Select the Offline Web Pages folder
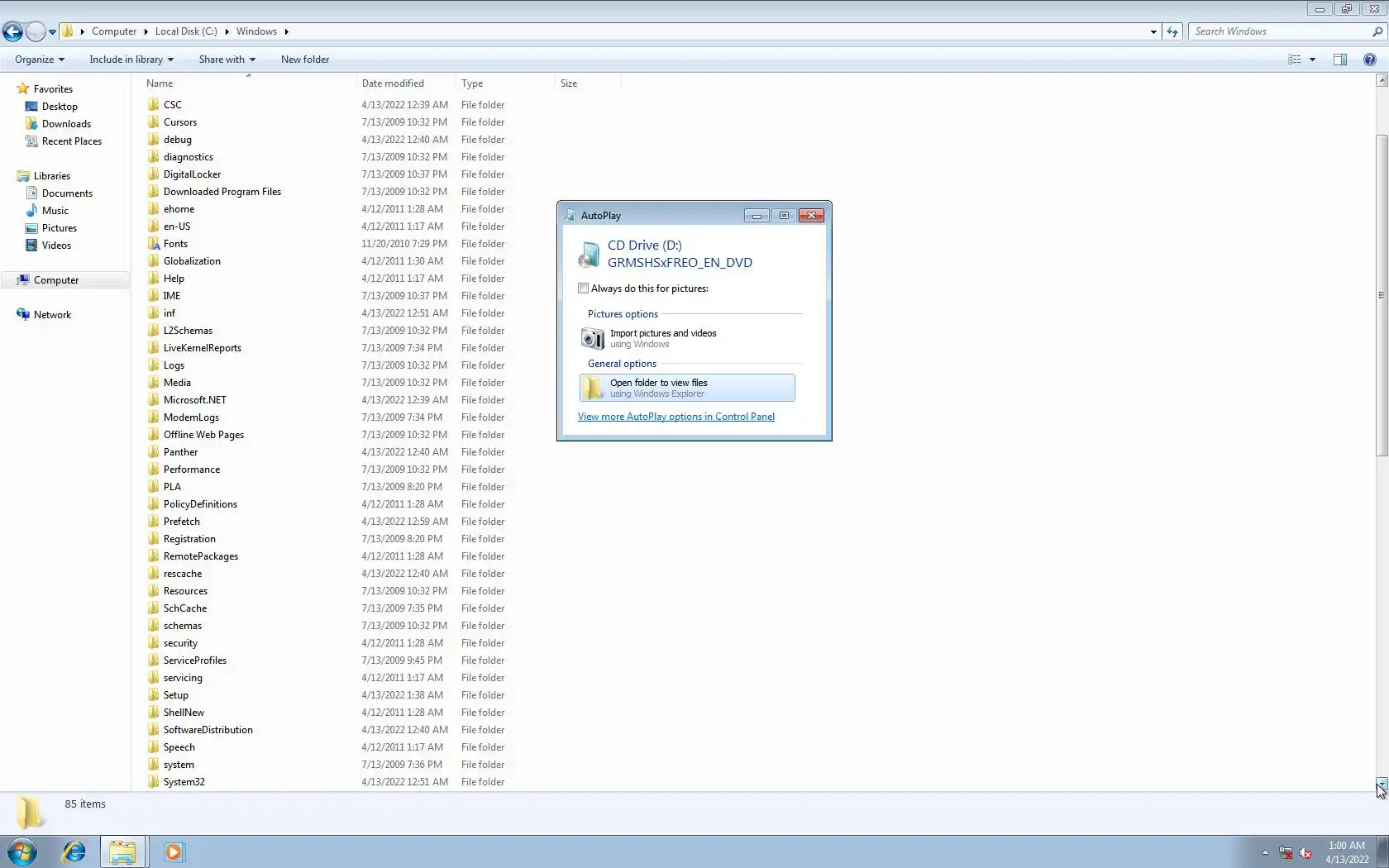This screenshot has height=868, width=1389. click(203, 435)
